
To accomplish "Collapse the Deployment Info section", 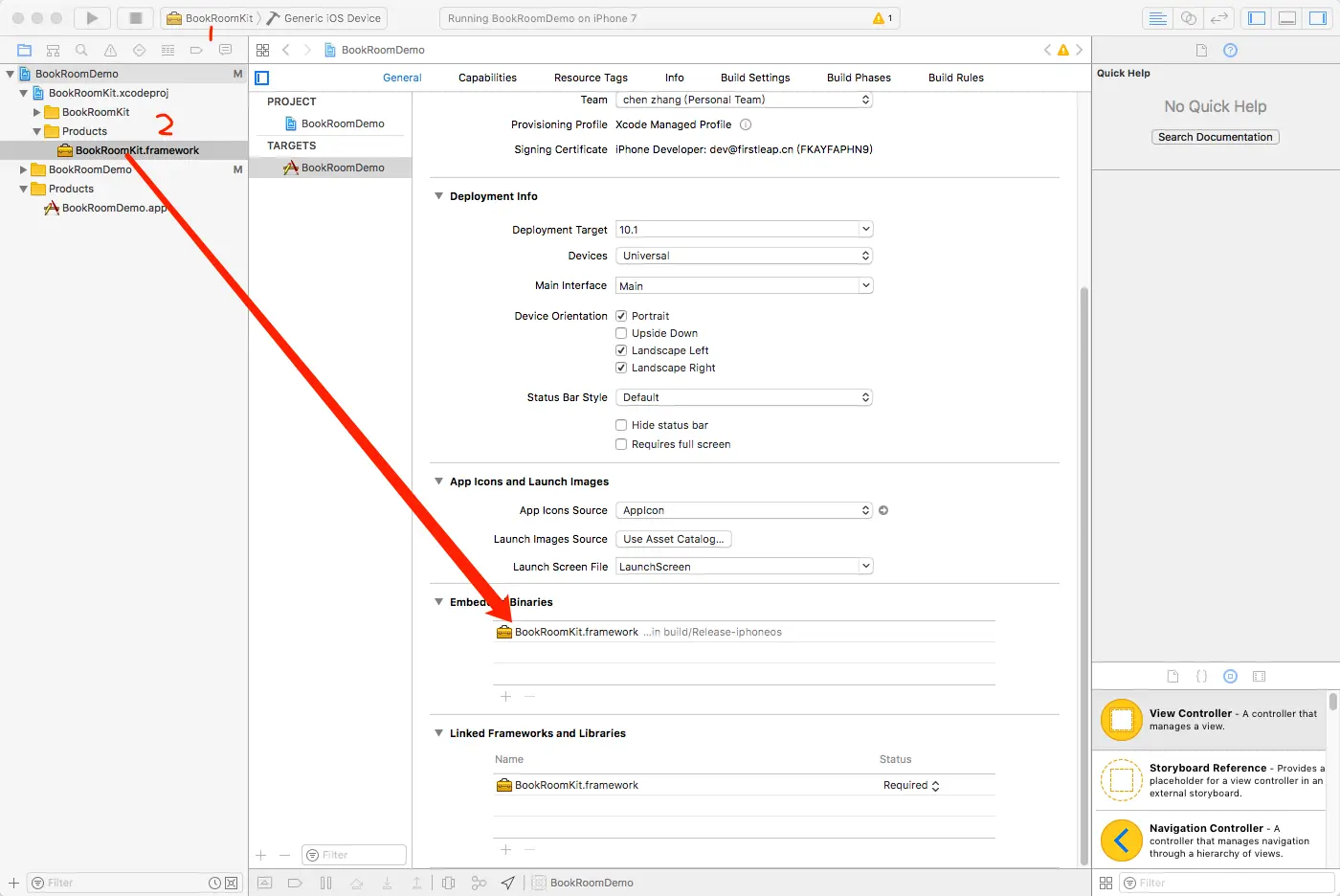I will [439, 196].
